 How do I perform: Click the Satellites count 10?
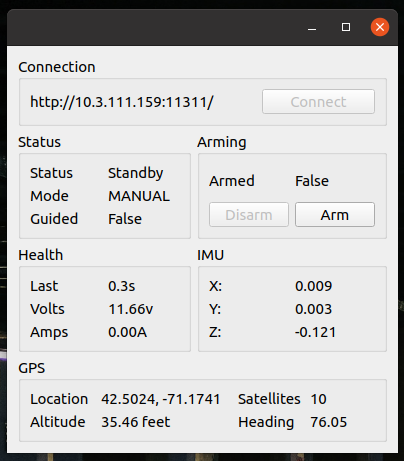pos(318,399)
